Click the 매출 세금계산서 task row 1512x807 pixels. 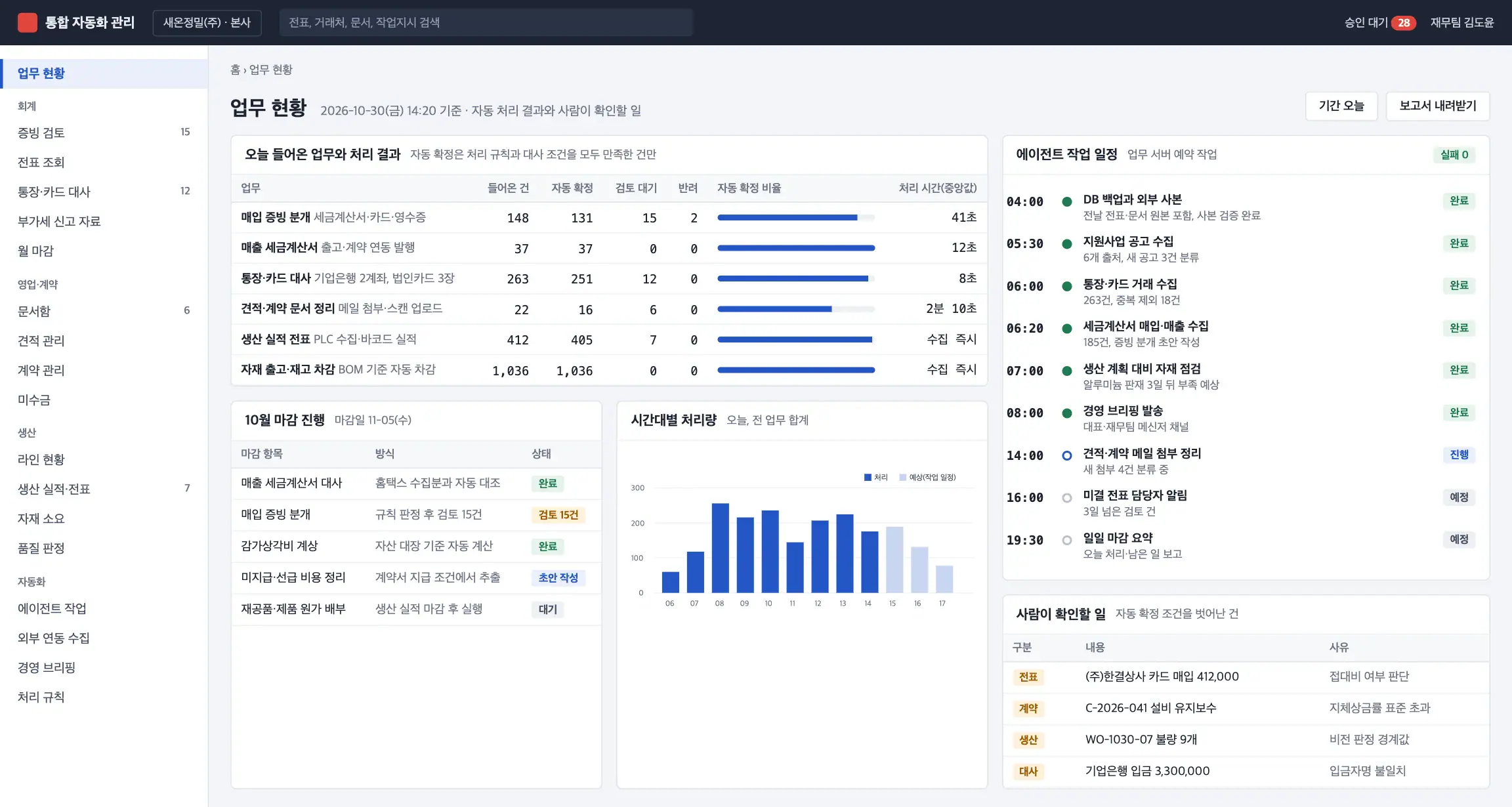point(609,248)
